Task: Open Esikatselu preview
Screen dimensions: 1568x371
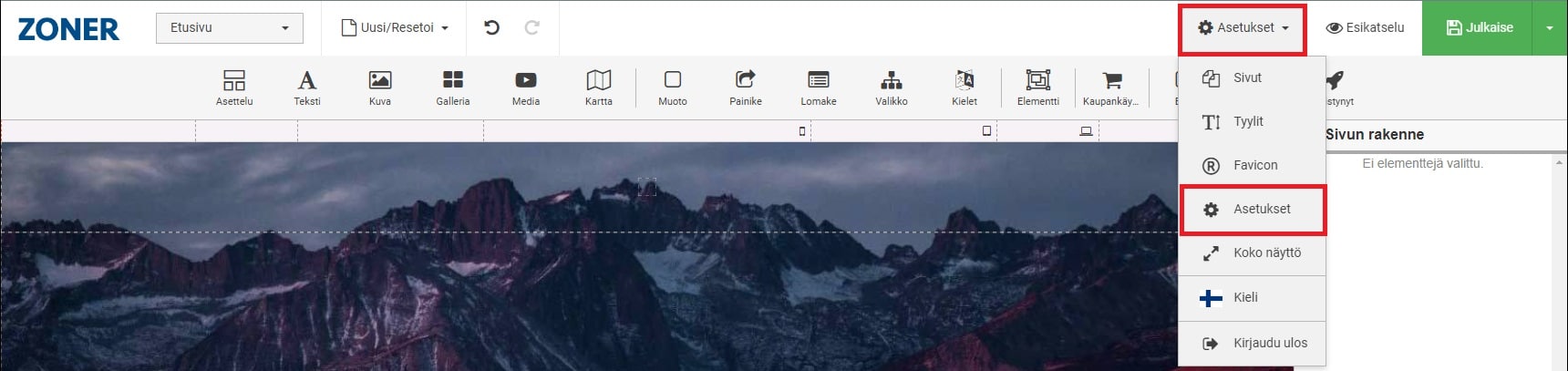Action: pos(1365,28)
